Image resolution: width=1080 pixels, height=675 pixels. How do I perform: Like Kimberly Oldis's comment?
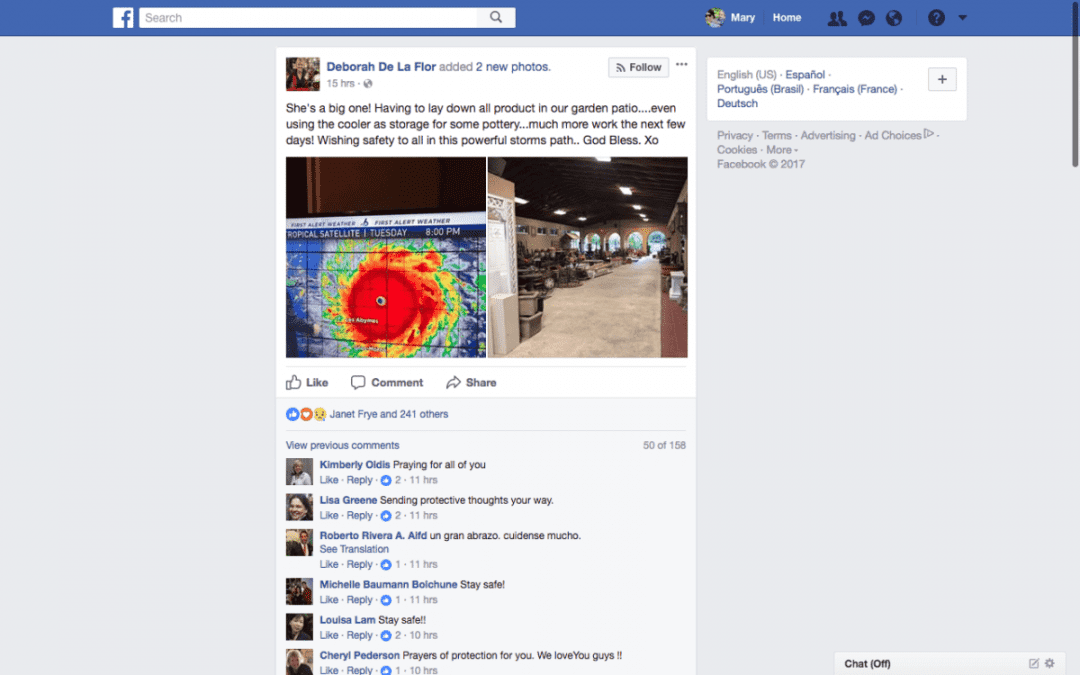click(328, 479)
